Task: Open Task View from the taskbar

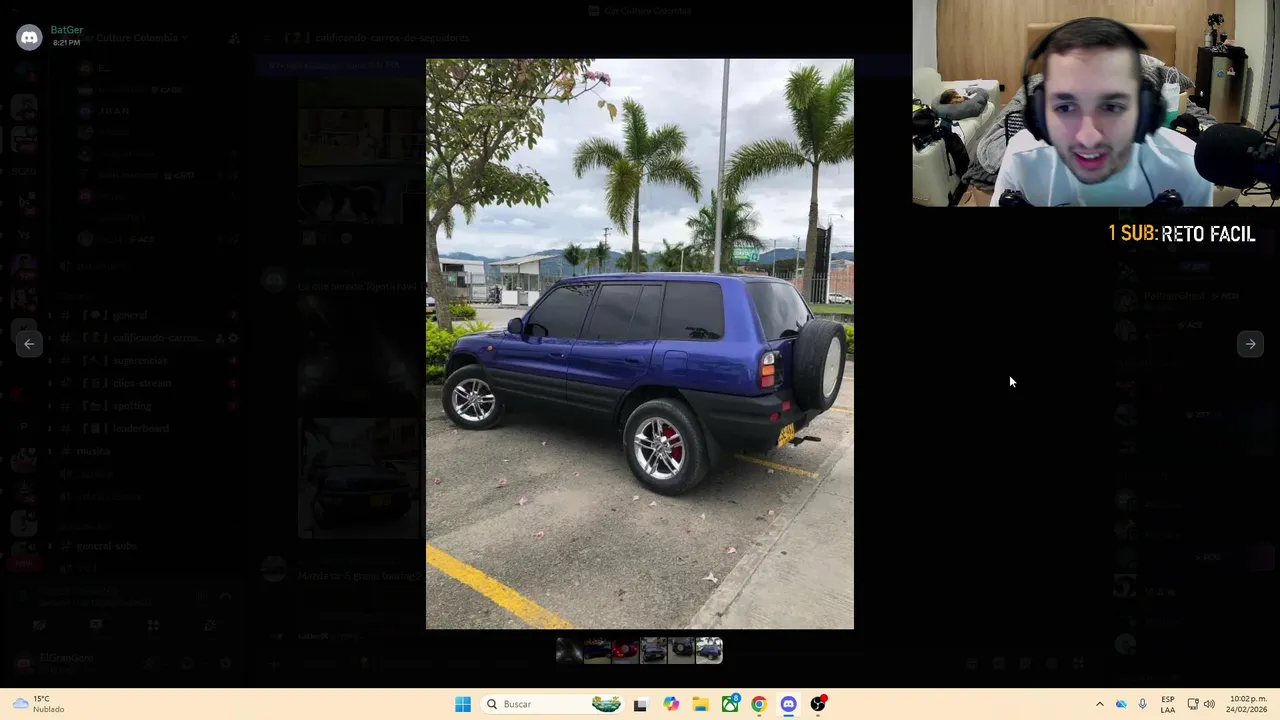Action: pyautogui.click(x=640, y=704)
